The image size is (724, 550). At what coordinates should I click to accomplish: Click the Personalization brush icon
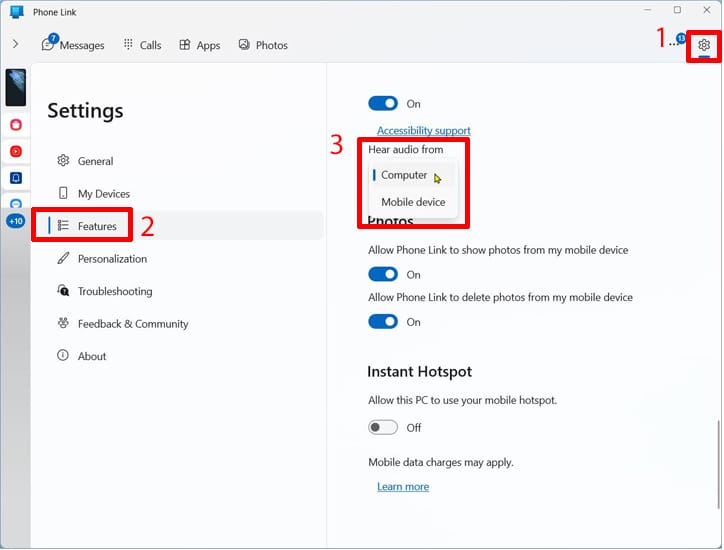click(63, 258)
